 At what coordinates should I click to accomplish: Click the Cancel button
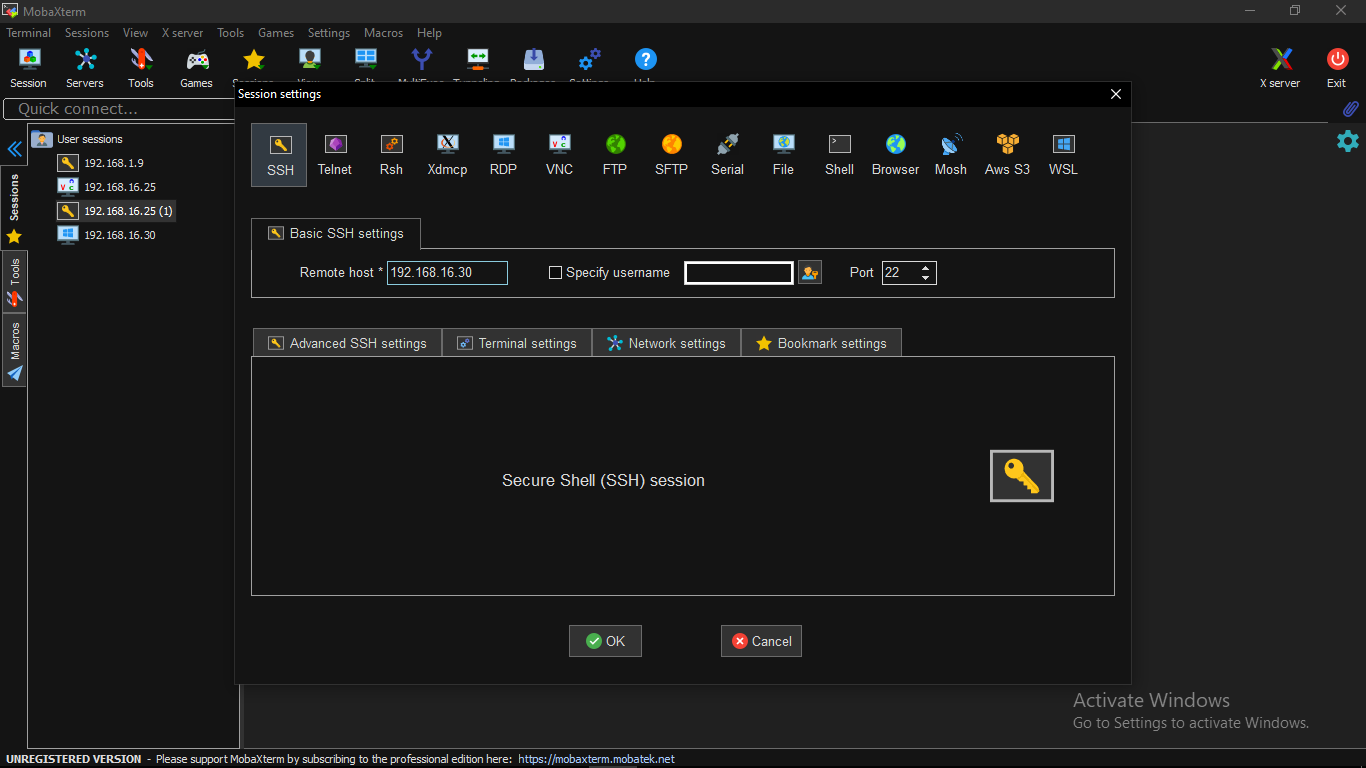pos(761,641)
